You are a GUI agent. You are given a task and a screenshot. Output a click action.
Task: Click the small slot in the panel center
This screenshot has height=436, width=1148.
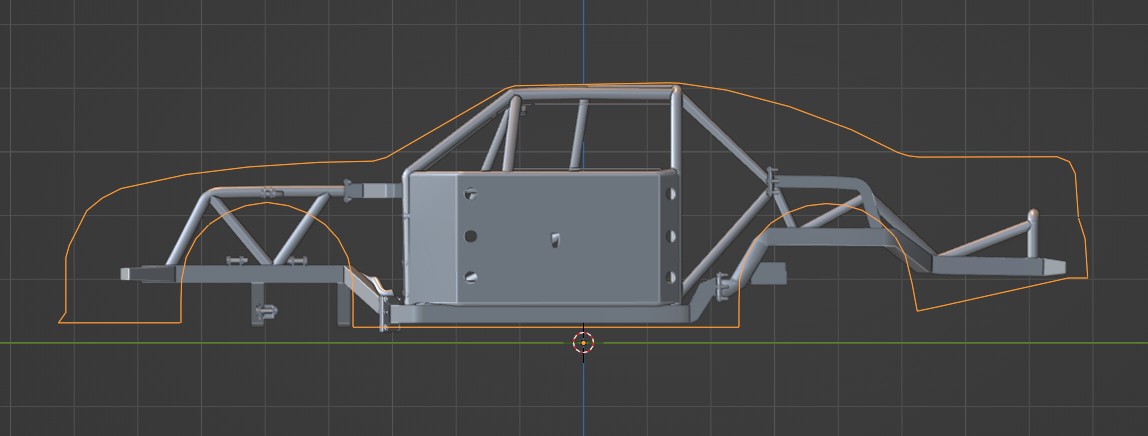point(554,239)
